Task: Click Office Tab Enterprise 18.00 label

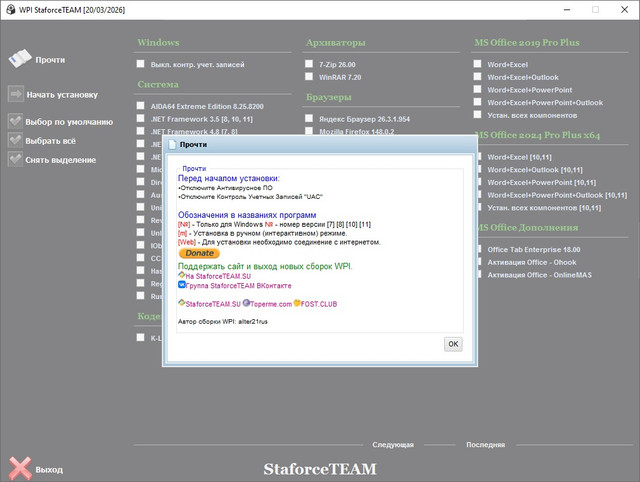Action: 533,249
